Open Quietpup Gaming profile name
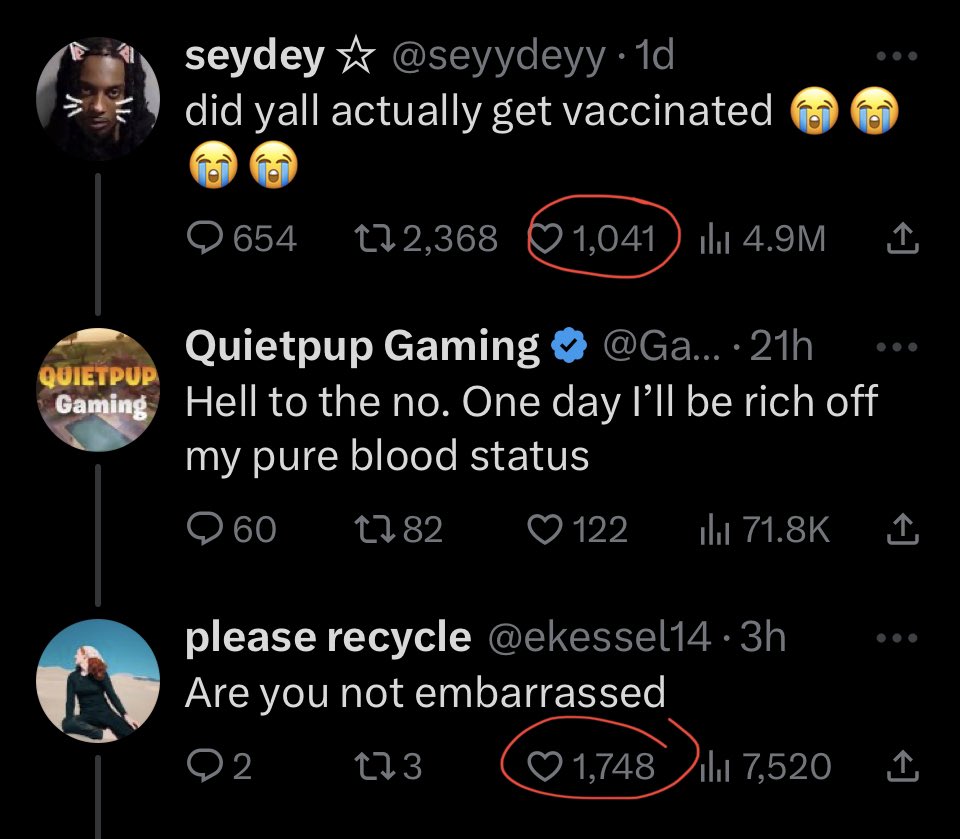Viewport: 960px width, 839px height. tap(362, 346)
